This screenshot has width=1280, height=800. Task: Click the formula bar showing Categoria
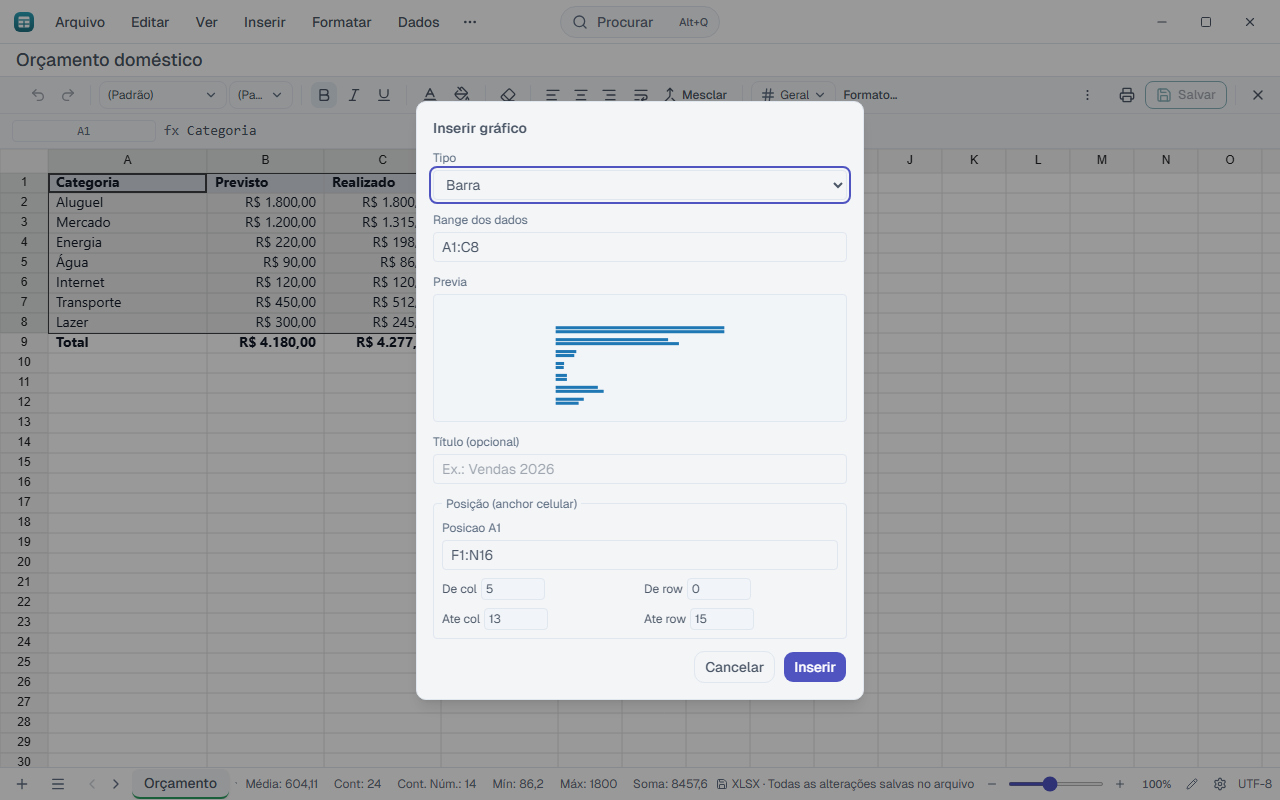[222, 131]
